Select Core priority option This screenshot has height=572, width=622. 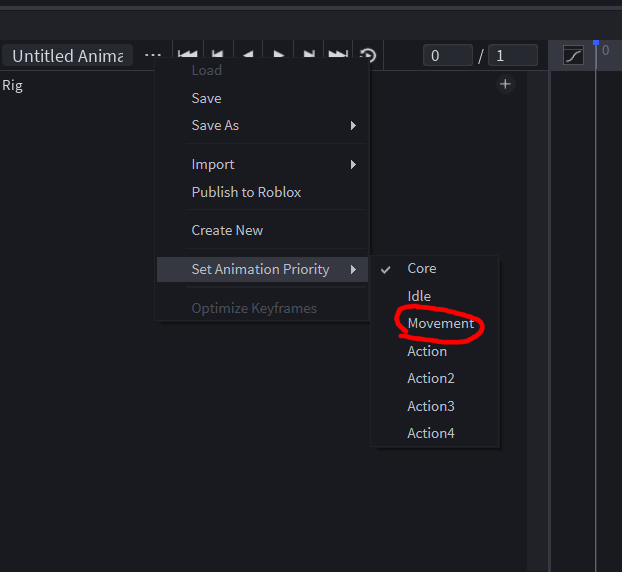pyautogui.click(x=434, y=269)
